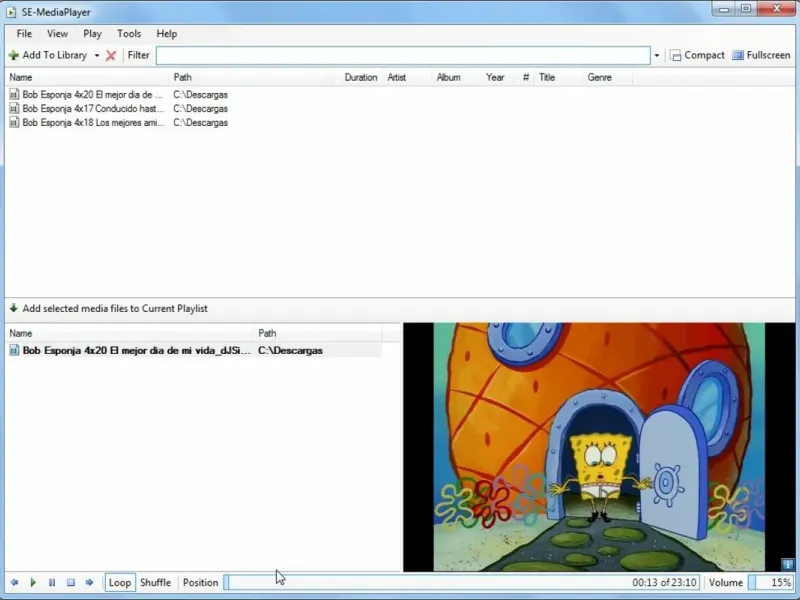The width and height of the screenshot is (800, 600).
Task: Toggle the Loop button
Action: pyautogui.click(x=120, y=582)
